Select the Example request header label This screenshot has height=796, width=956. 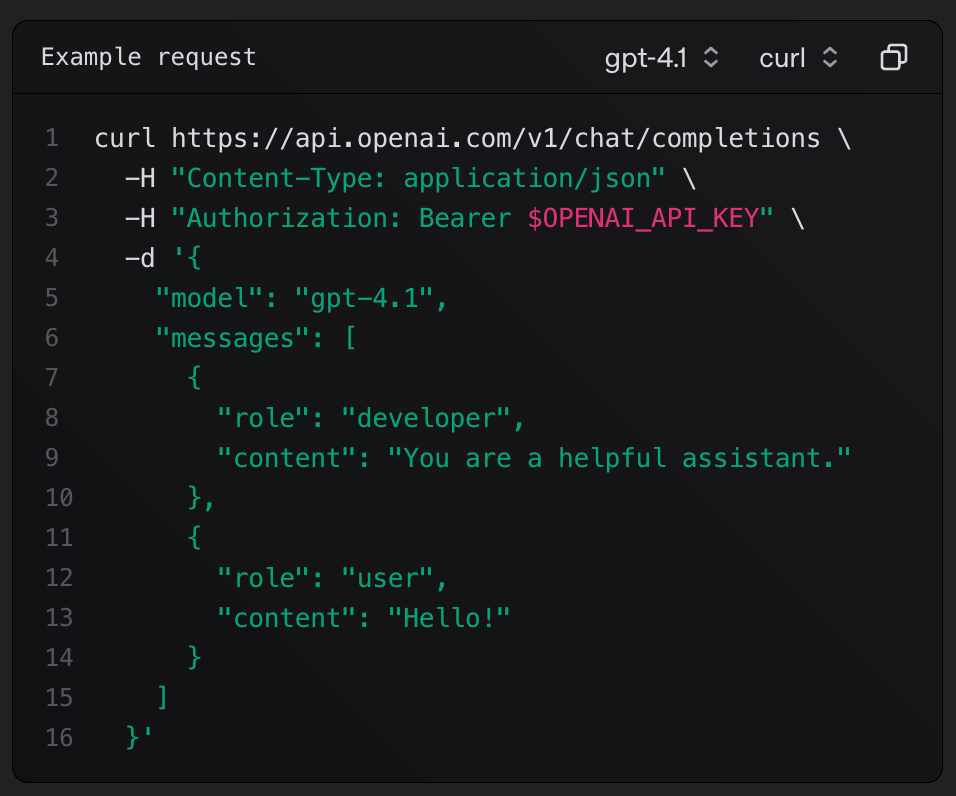coord(147,57)
